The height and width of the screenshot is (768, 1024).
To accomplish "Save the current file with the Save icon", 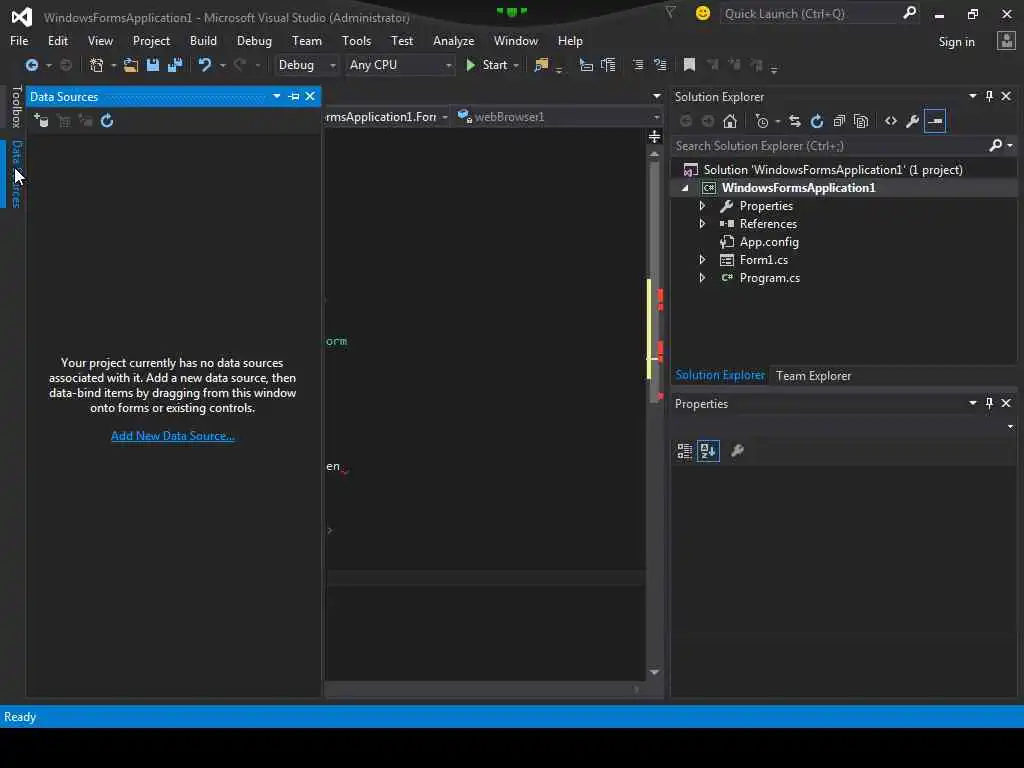I will click(153, 65).
